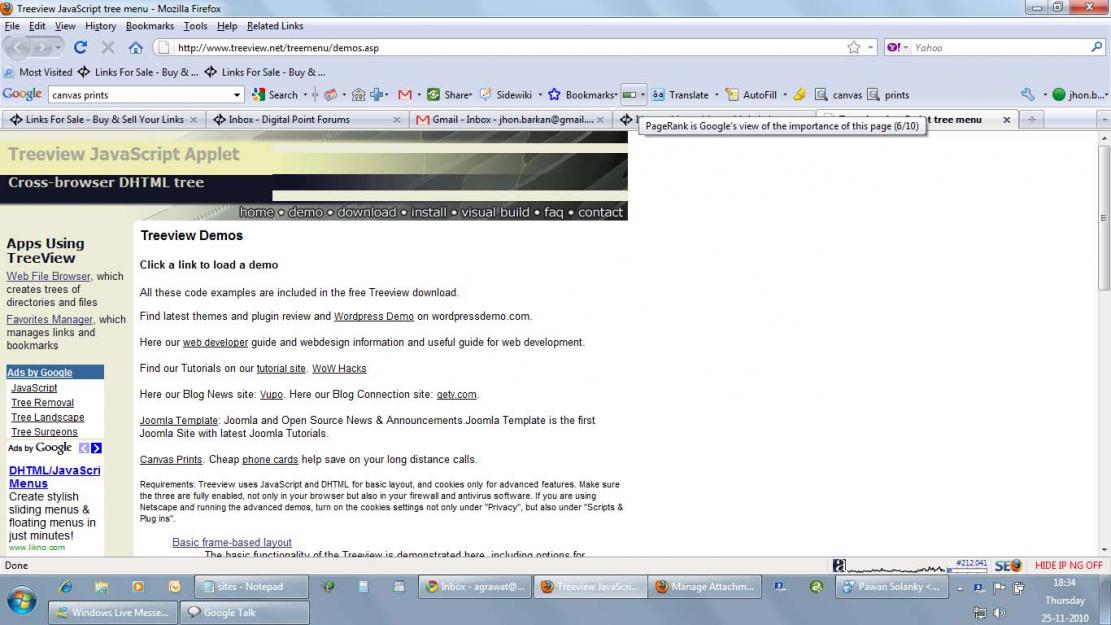Click the page vertical scrollbar thumb
Viewport: 1111px width, 625px height.
[1104, 217]
